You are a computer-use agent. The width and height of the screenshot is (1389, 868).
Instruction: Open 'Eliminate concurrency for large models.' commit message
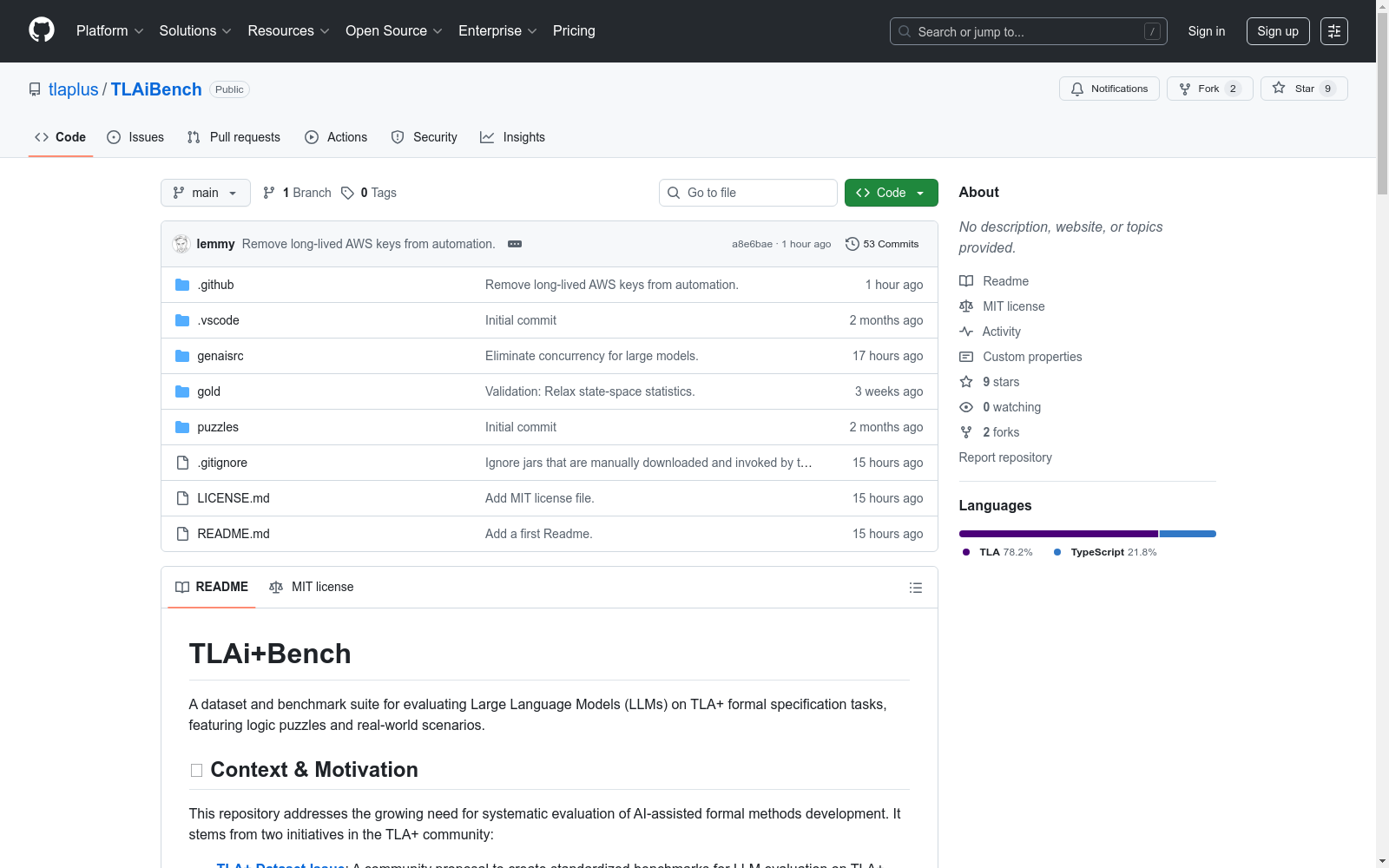coord(592,356)
